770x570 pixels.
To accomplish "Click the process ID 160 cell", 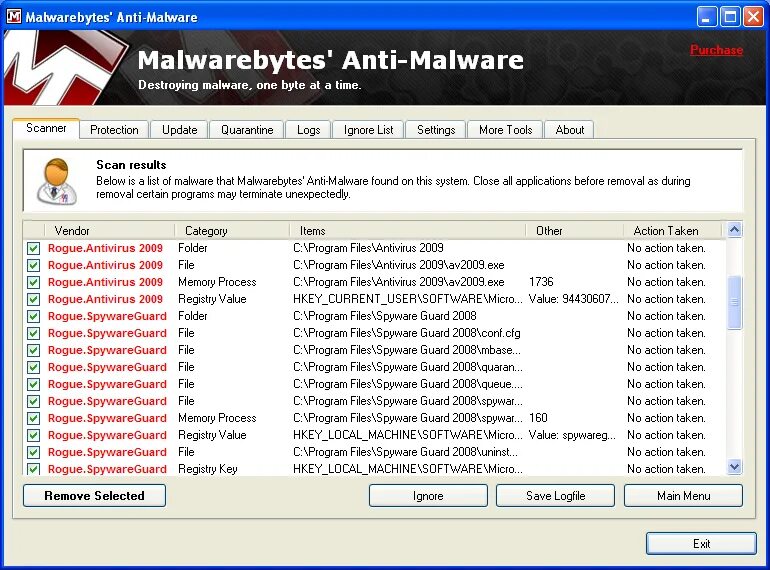I will coord(538,418).
